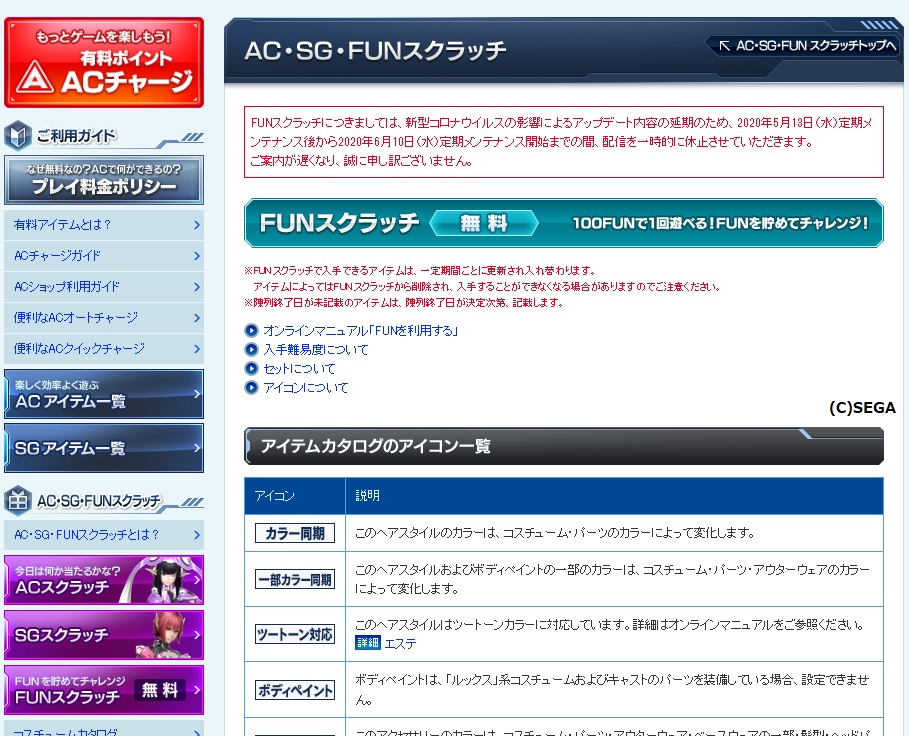Screen dimensions: 909x736
Task: Click the ツートーン対応 icon badge
Action: point(295,634)
